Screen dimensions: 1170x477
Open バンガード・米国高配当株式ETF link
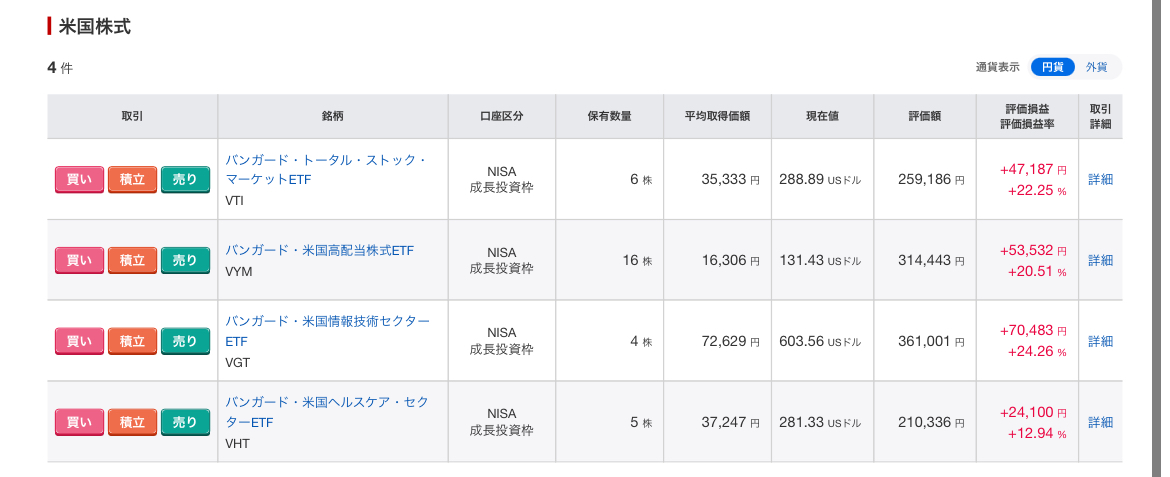click(x=319, y=251)
